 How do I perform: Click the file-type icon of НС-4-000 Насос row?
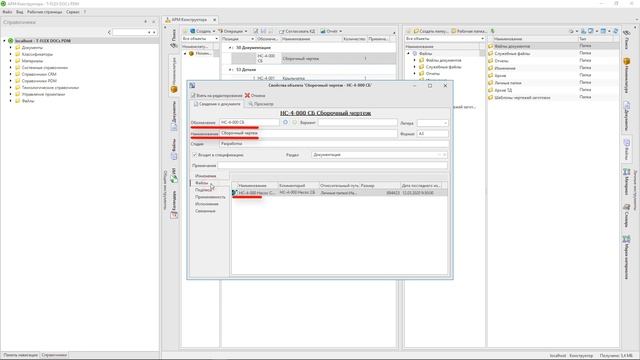tap(234, 193)
